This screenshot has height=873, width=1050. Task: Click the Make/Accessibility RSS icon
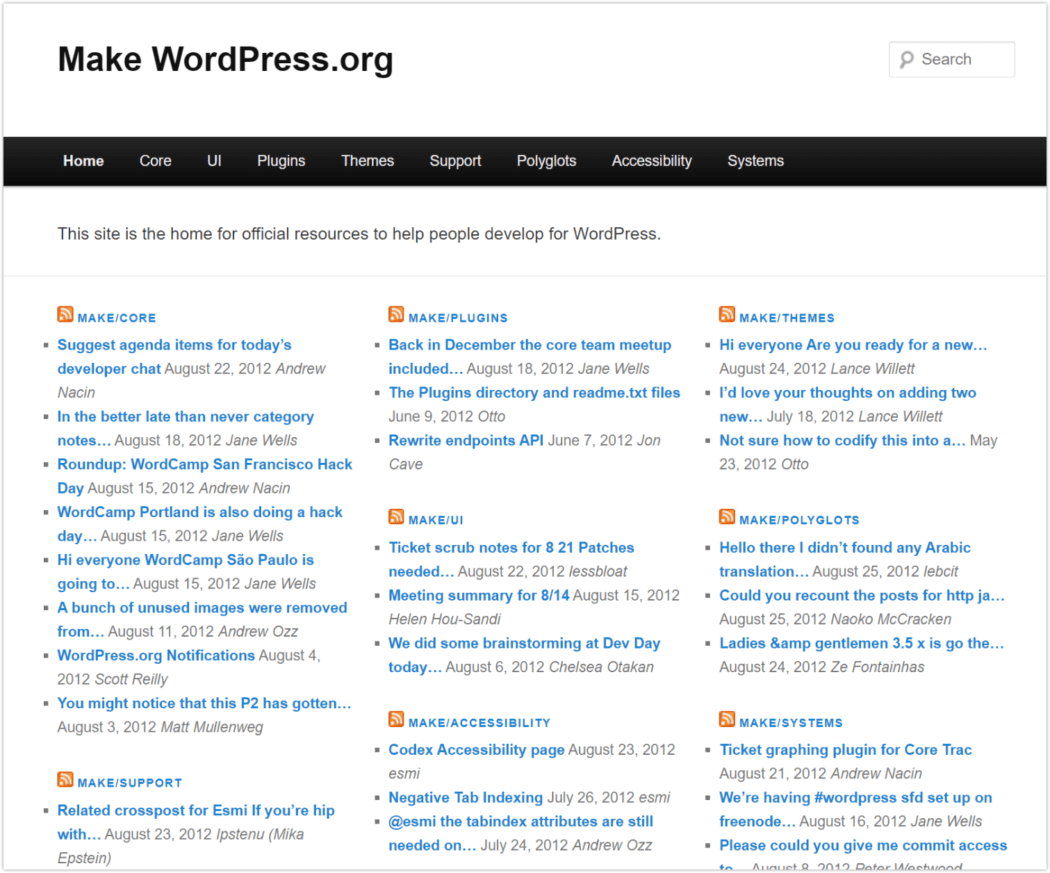coord(396,720)
